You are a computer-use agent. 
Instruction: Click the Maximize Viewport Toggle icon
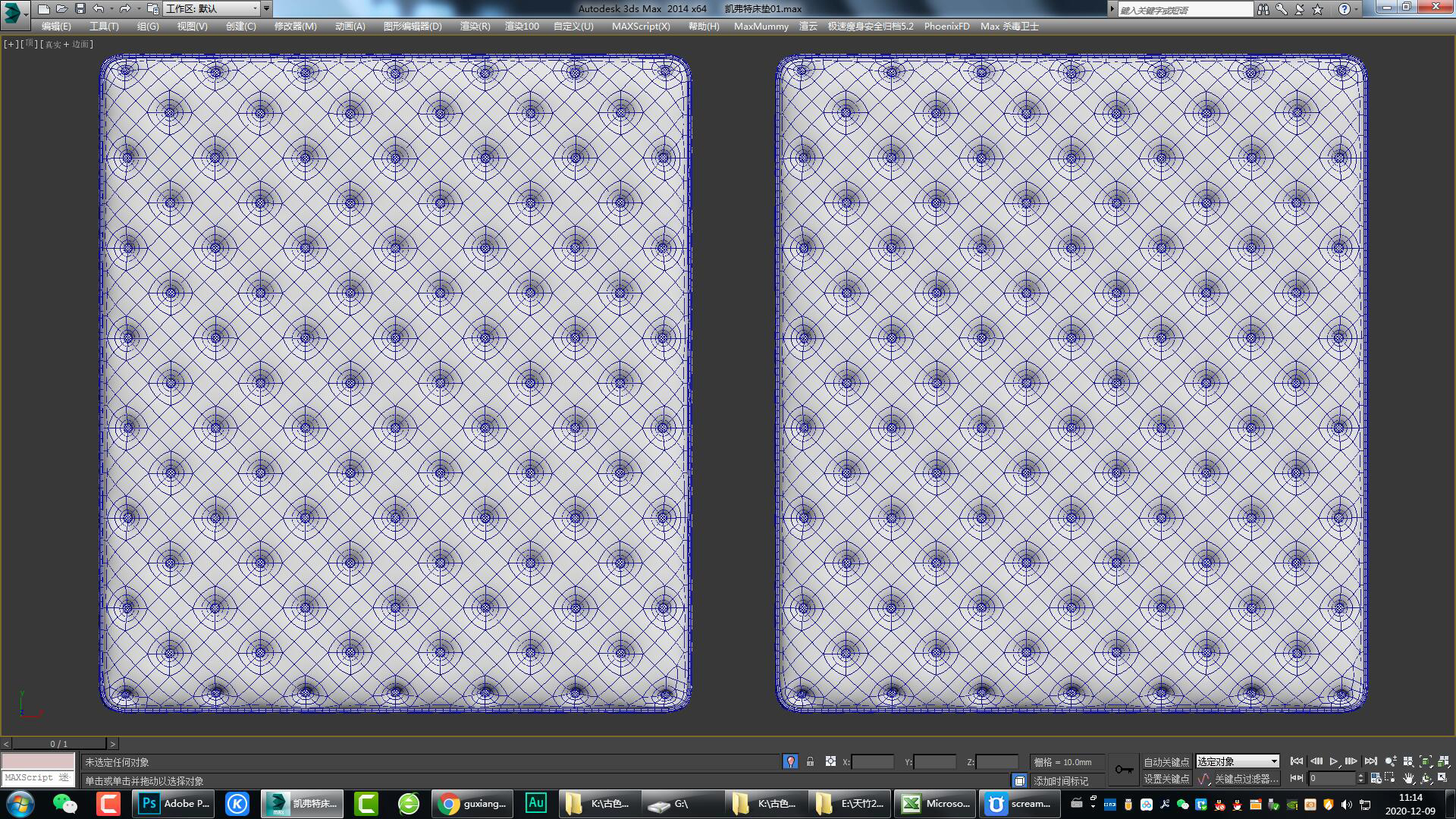1442,778
